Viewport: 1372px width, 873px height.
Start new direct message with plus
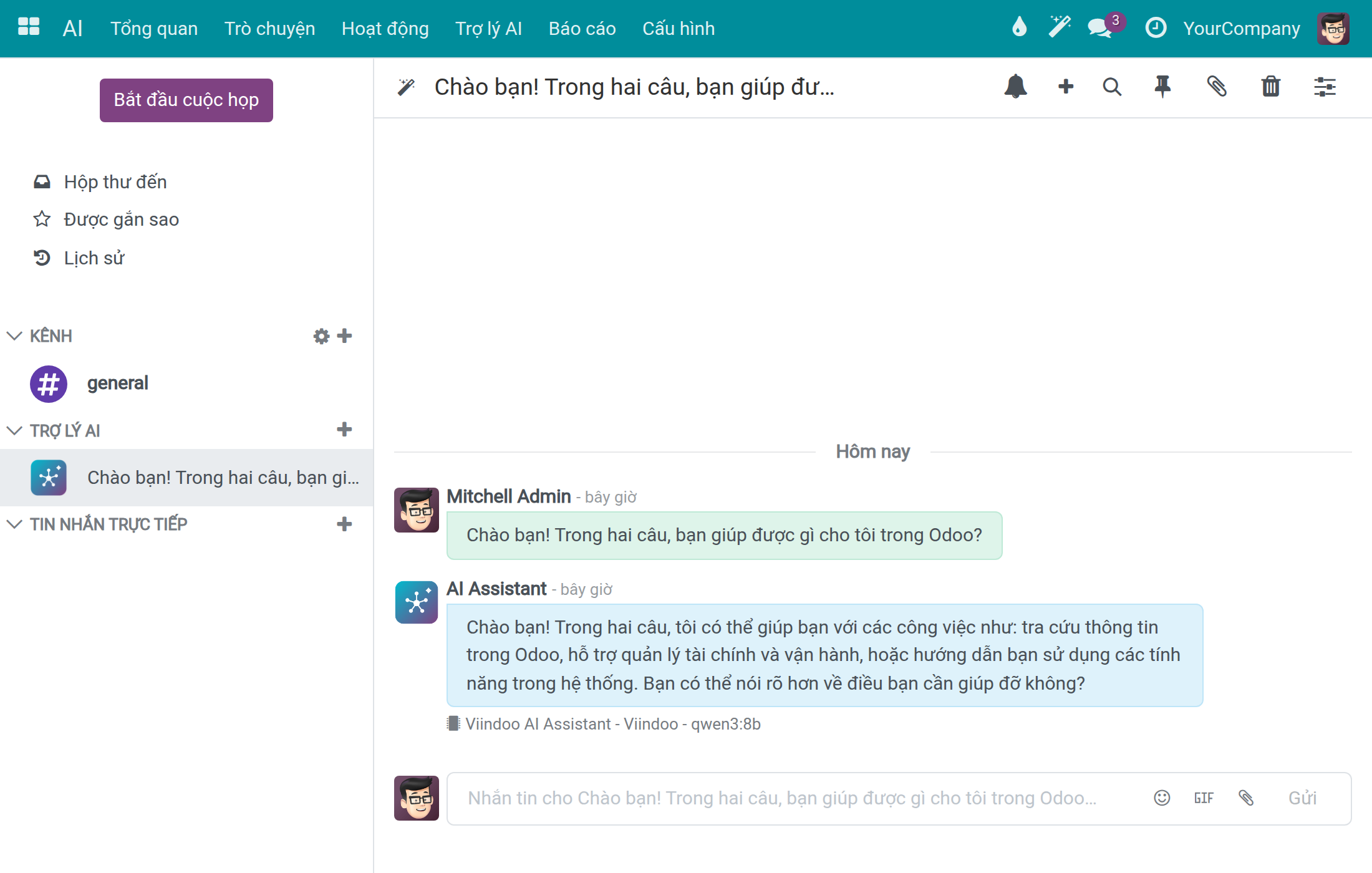(x=344, y=524)
